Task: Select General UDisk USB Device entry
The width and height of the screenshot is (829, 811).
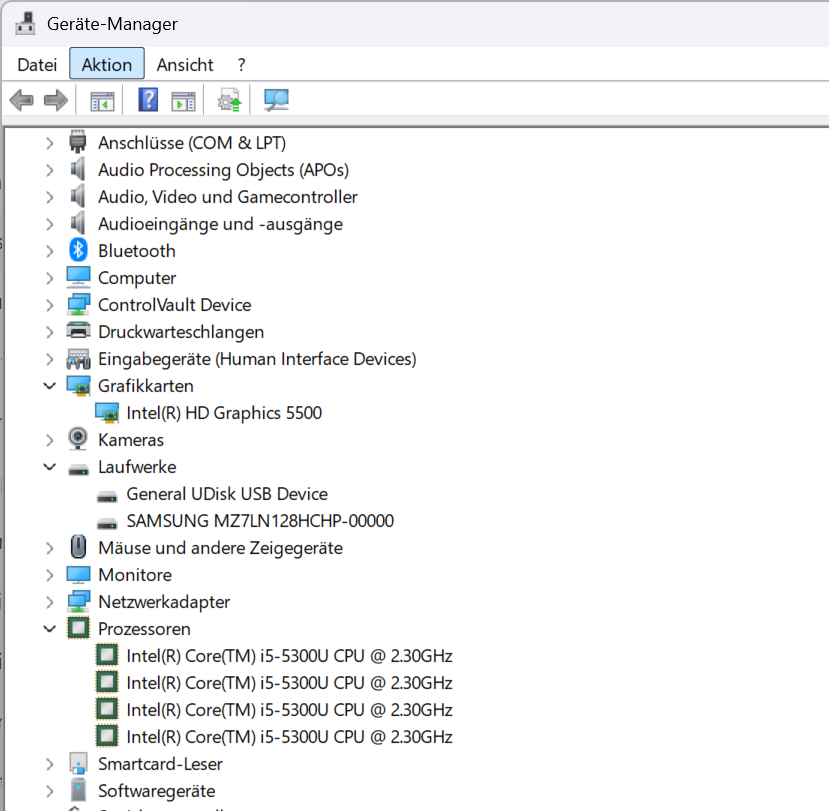Action: 227,494
